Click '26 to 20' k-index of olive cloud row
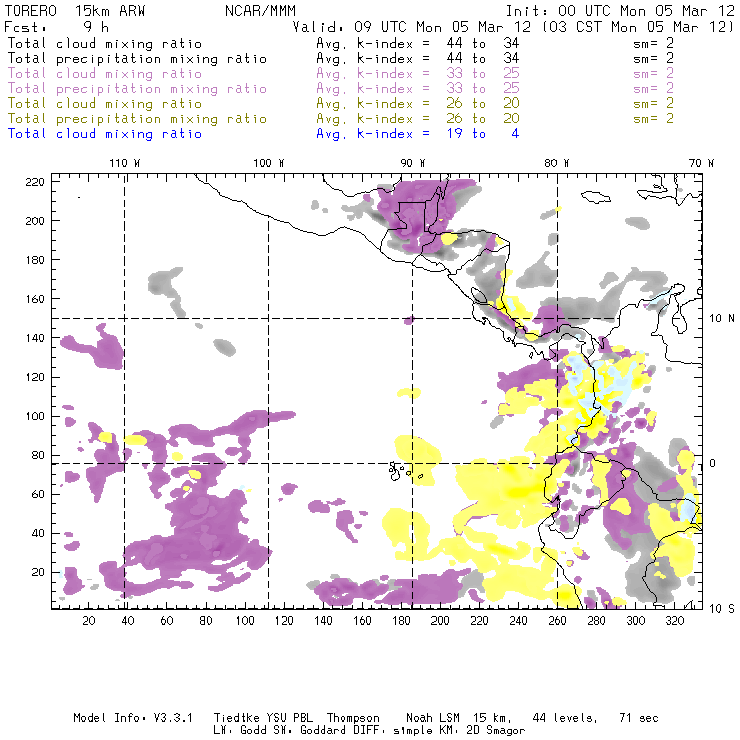The height and width of the screenshot is (740, 740). pyautogui.click(x=483, y=103)
